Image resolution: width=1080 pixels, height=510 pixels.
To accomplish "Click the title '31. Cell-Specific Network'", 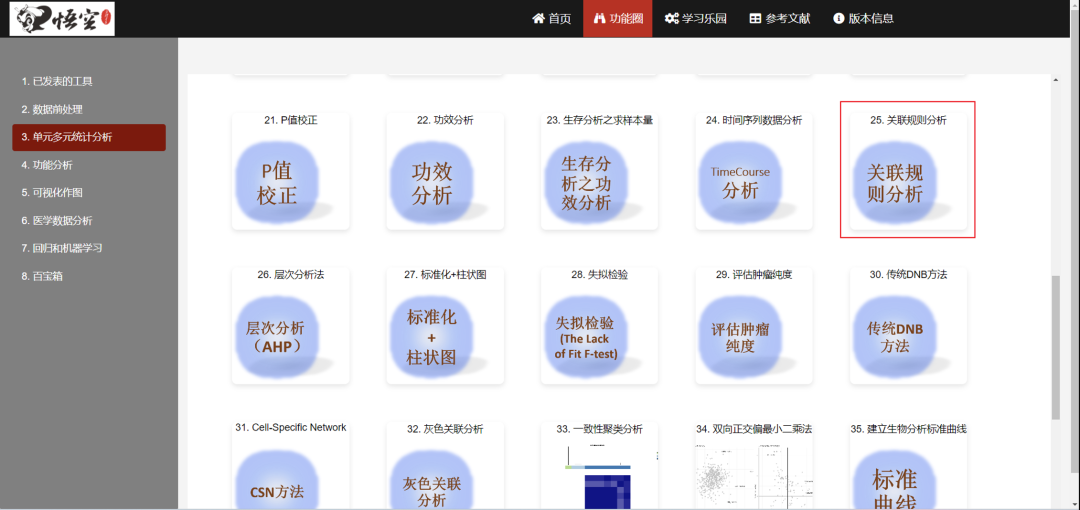I will tap(291, 427).
